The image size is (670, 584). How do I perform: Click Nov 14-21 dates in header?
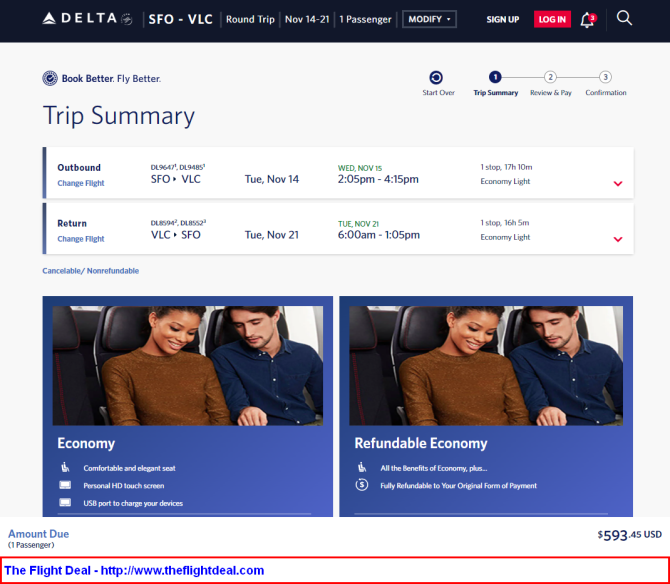point(307,20)
